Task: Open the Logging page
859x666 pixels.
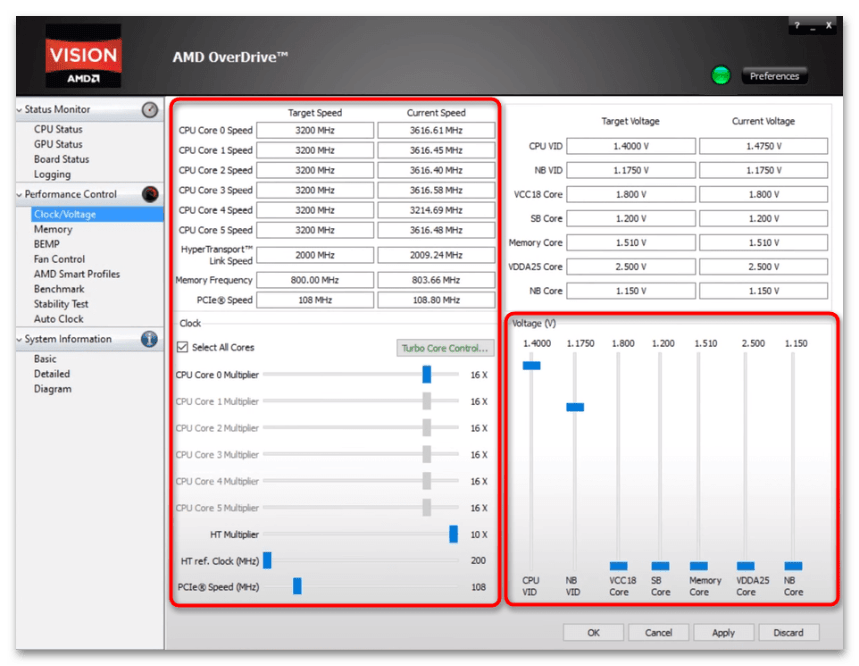Action: (x=53, y=174)
